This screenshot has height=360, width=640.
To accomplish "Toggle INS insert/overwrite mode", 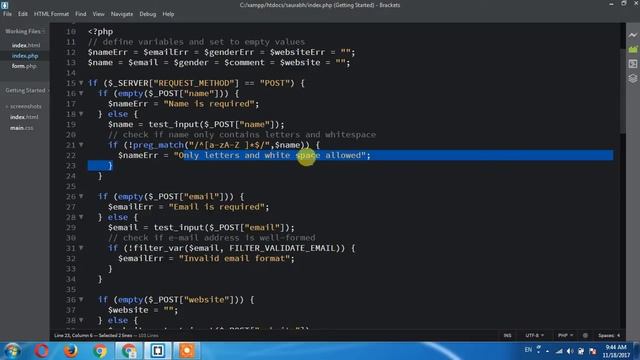I will 507,336.
